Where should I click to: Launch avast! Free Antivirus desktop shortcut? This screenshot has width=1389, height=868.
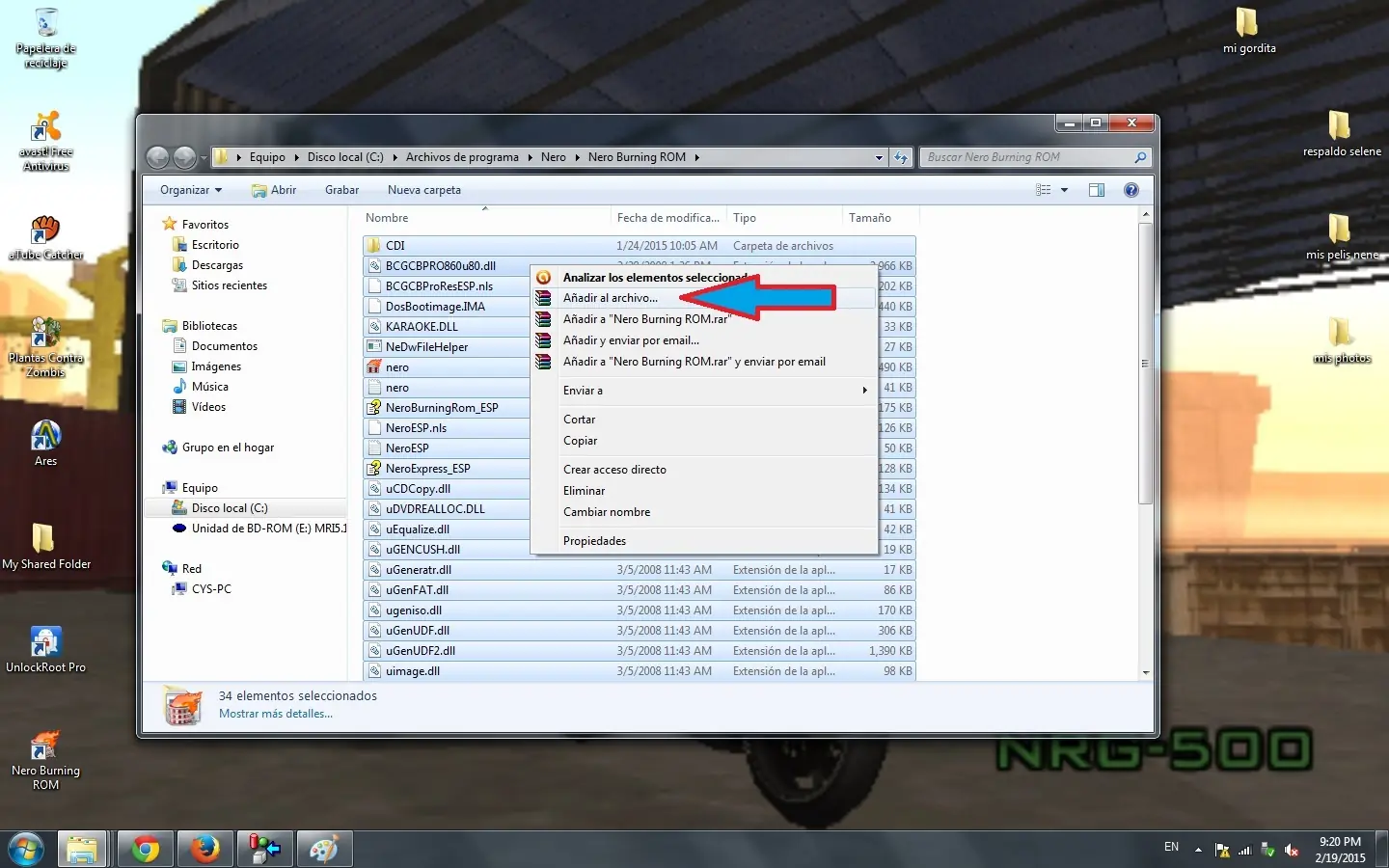45,141
